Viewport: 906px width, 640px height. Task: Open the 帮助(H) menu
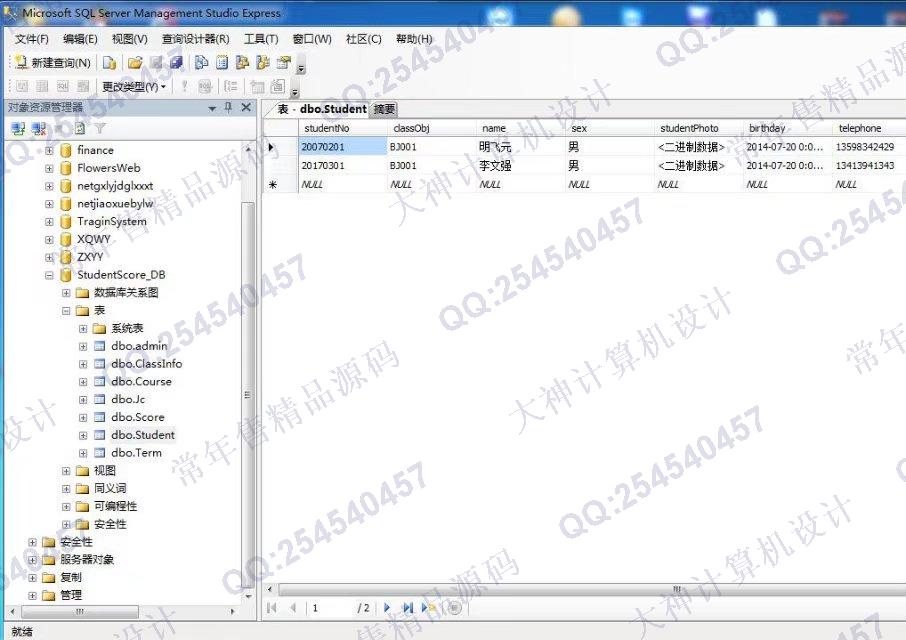(414, 39)
